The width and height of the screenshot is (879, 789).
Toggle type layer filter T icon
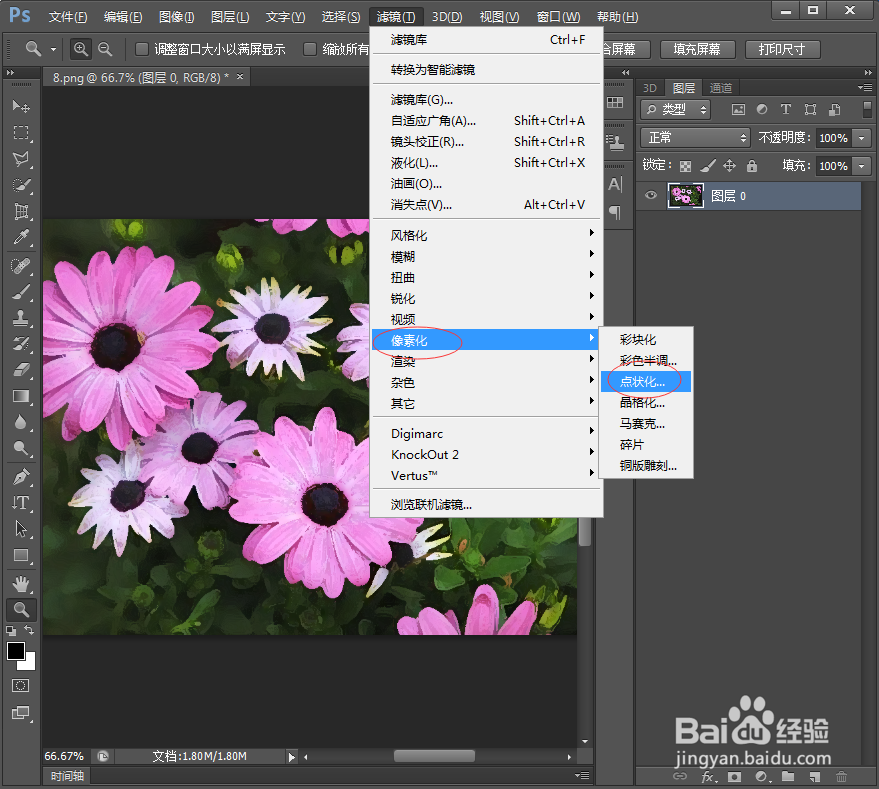click(x=786, y=109)
